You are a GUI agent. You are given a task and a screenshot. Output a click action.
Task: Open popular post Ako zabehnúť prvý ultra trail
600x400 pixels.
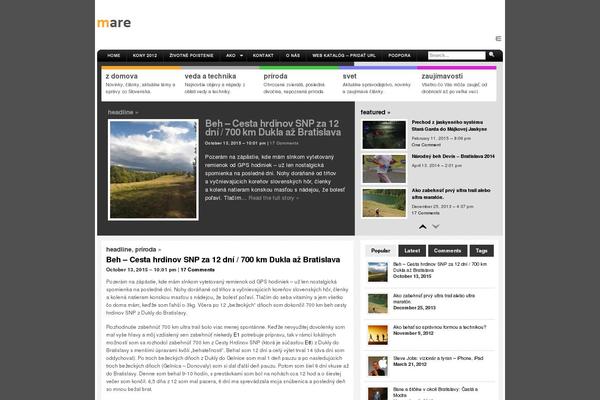[x=434, y=299]
